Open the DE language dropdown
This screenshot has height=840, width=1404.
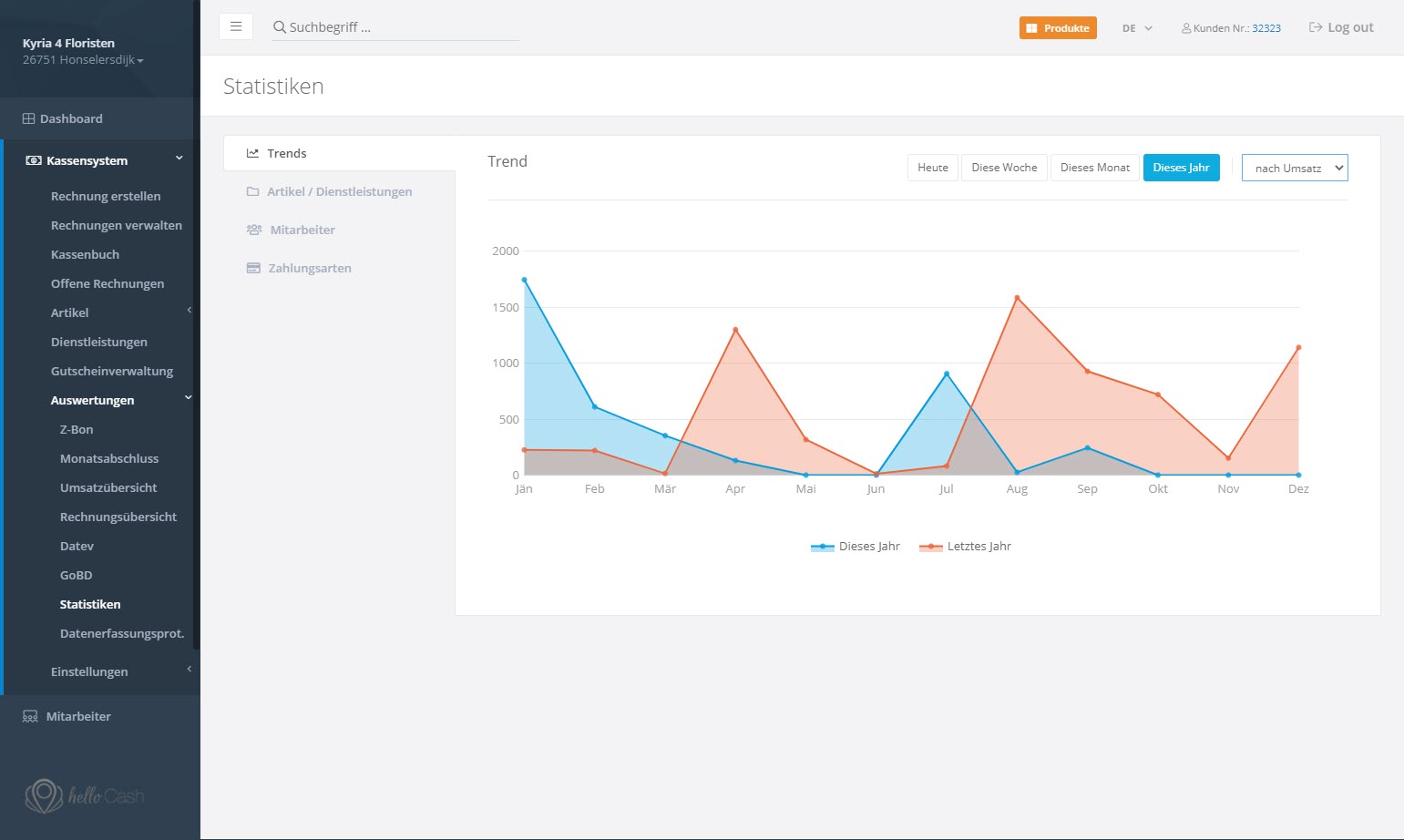click(1137, 28)
